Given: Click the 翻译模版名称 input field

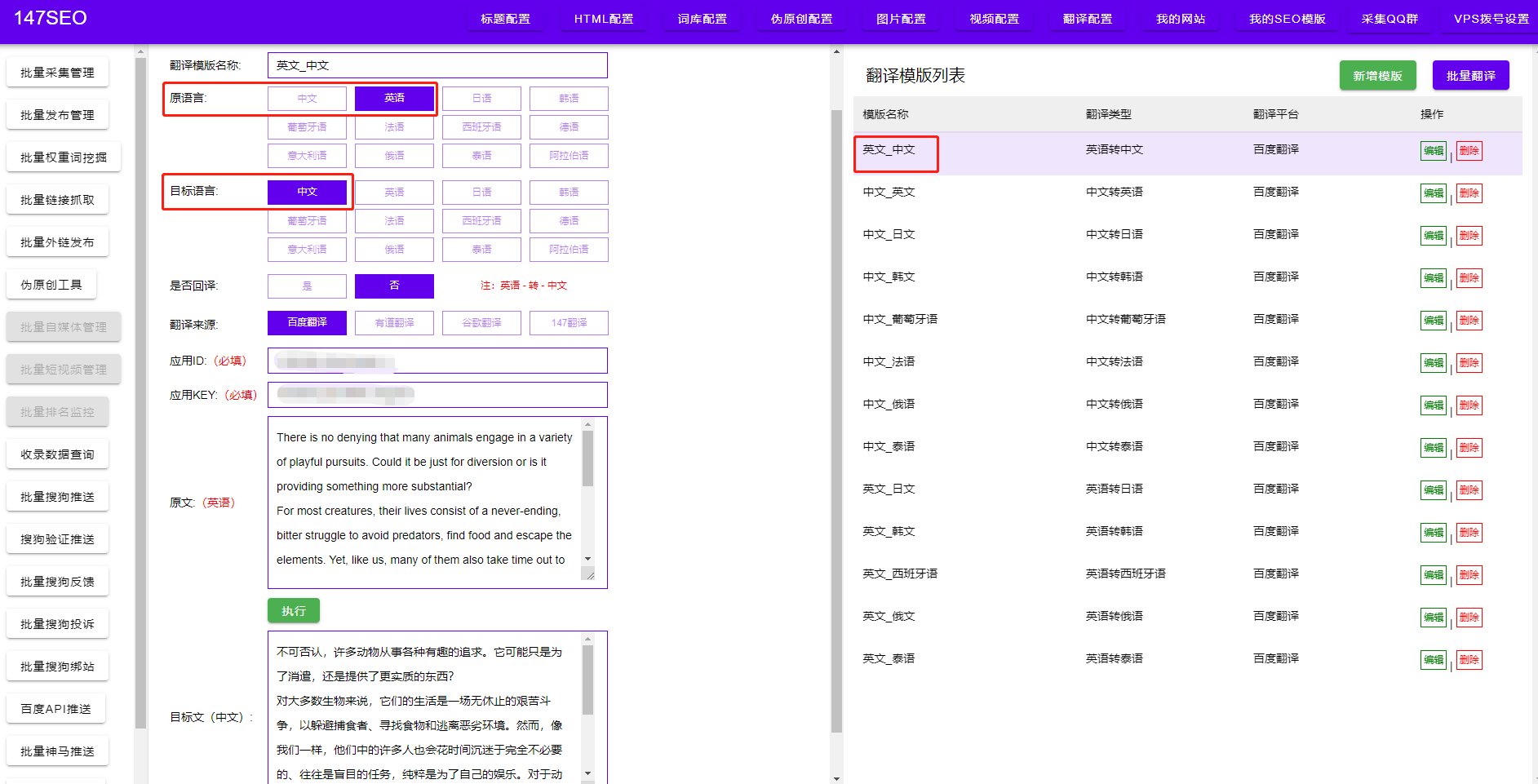Looking at the screenshot, I should (x=437, y=65).
